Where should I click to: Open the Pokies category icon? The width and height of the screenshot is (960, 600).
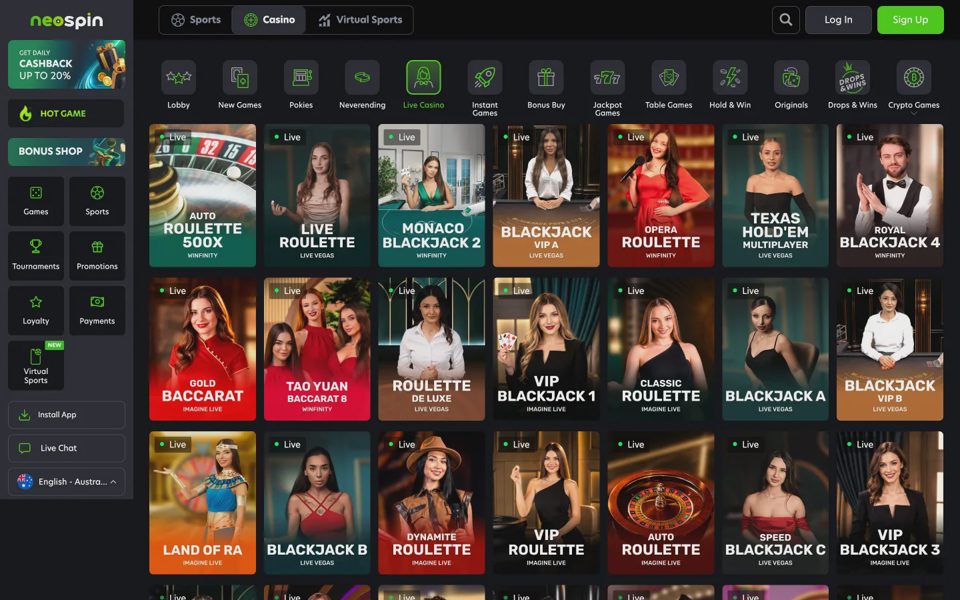pos(301,77)
